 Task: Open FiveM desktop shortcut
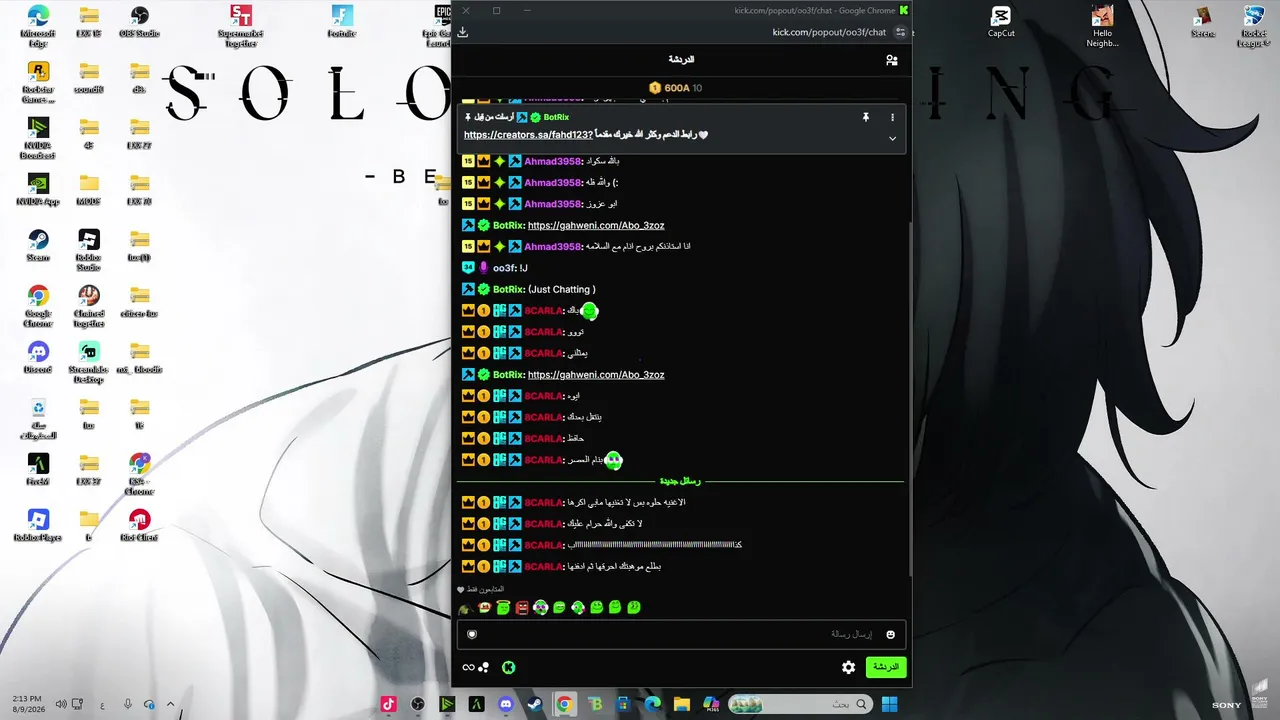tap(38, 470)
